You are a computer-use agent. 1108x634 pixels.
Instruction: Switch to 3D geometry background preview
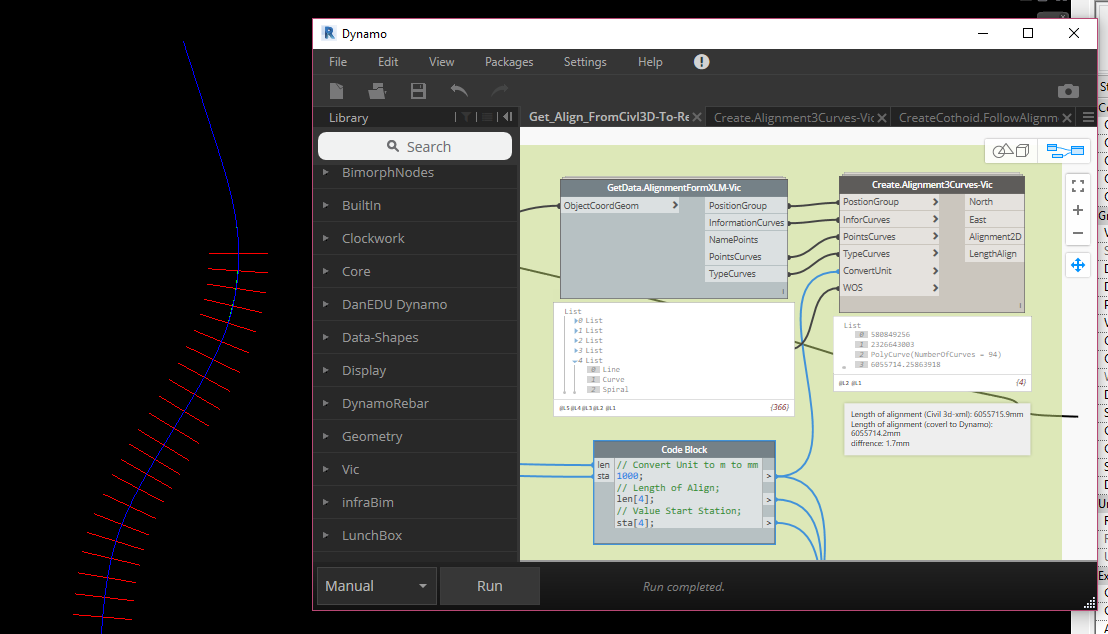click(1011, 151)
